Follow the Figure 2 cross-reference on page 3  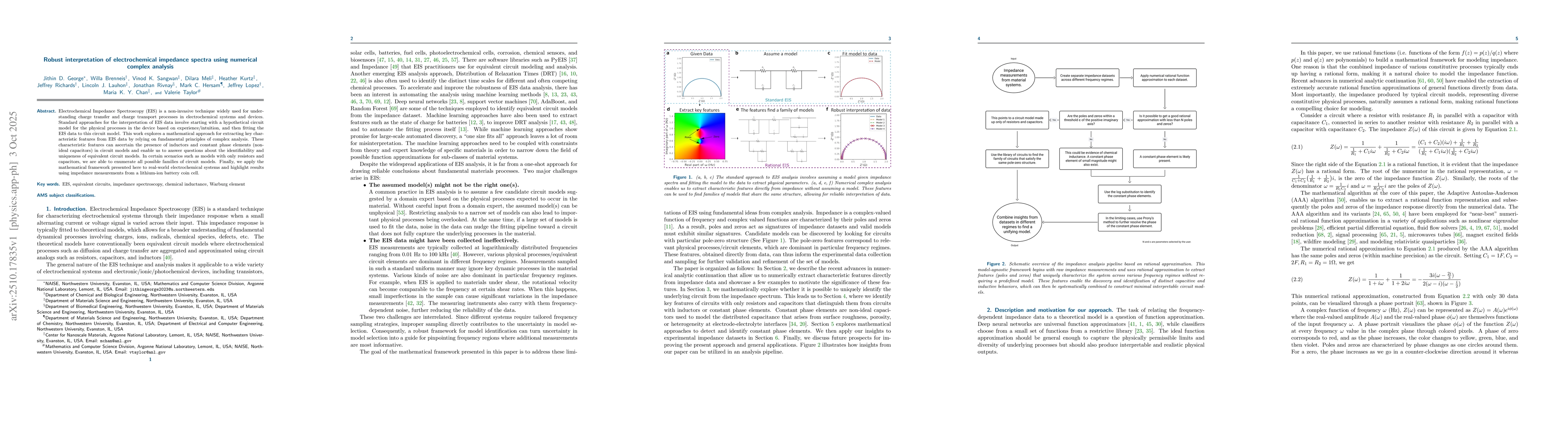819,345
